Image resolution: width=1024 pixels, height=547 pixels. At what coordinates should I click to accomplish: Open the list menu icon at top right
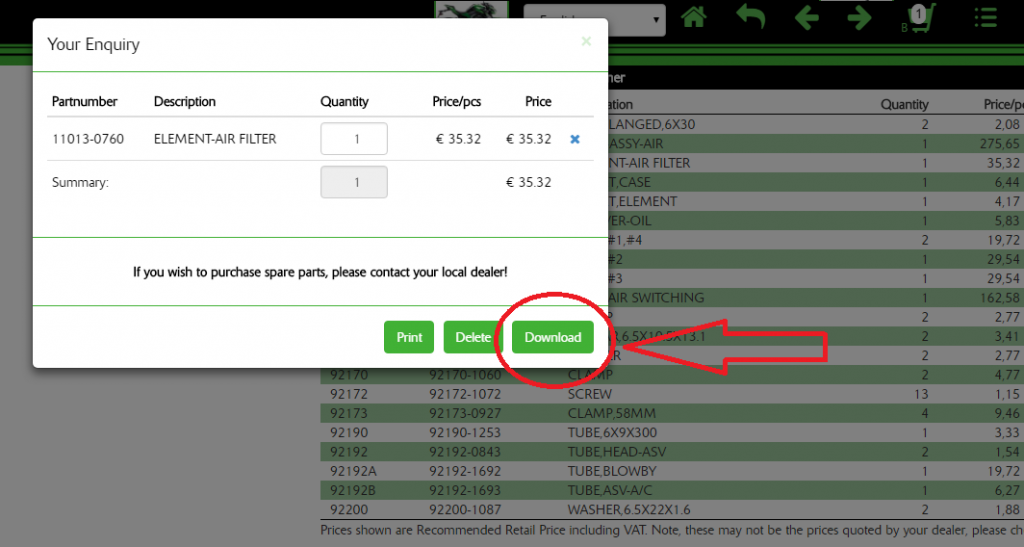coord(985,18)
